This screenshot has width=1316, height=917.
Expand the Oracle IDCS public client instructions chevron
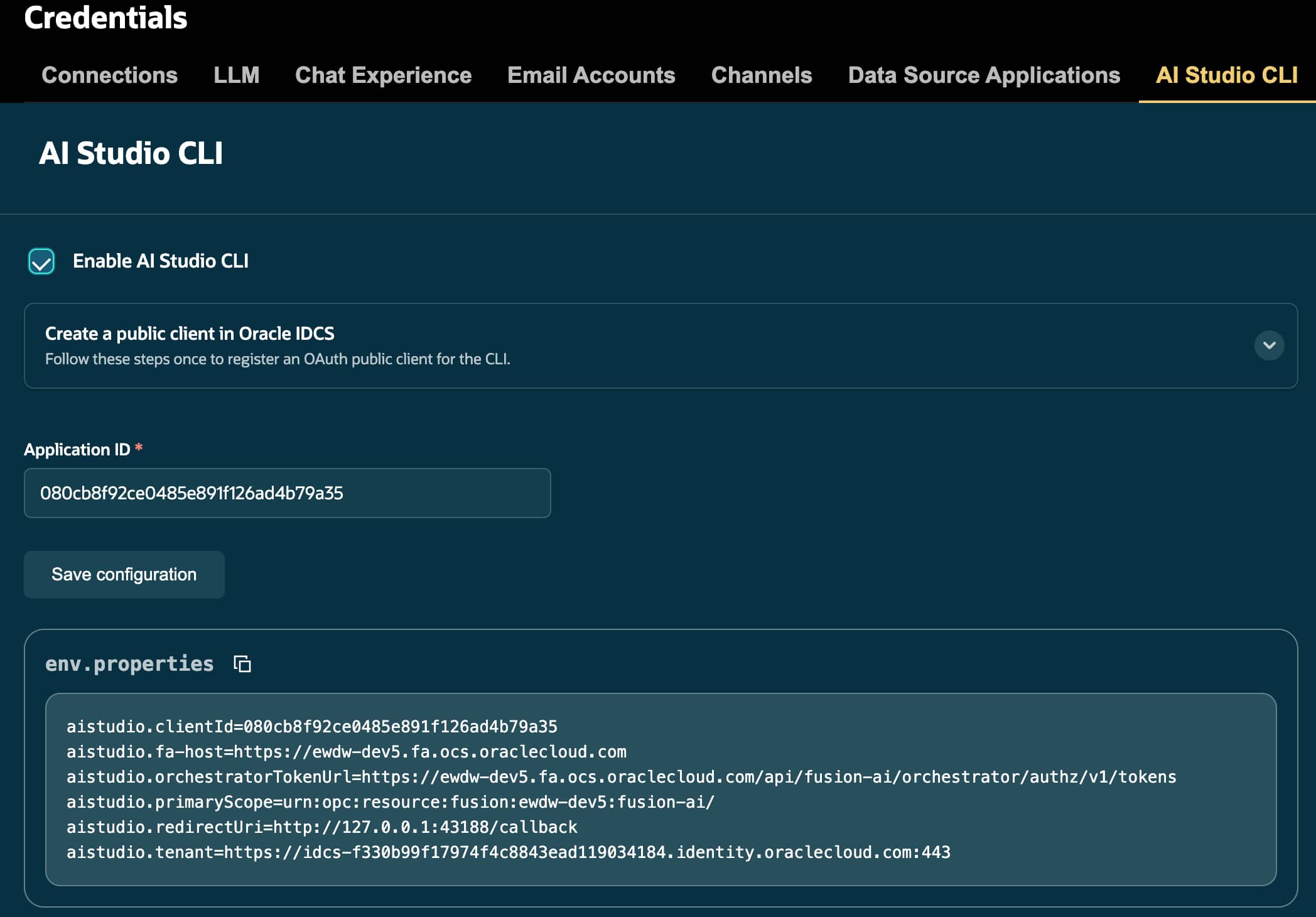1269,345
